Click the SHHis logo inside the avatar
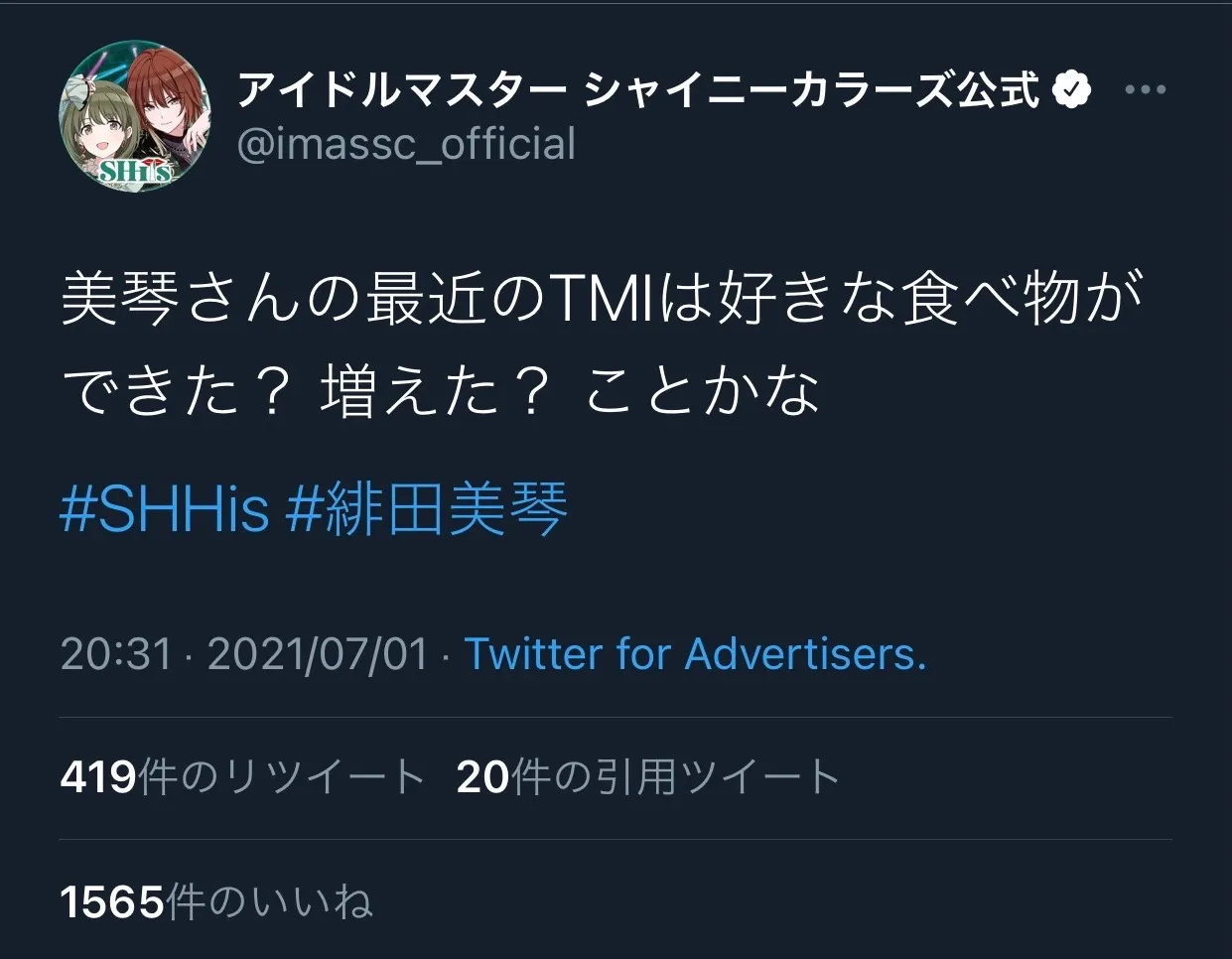The image size is (1232, 959). pos(134,171)
